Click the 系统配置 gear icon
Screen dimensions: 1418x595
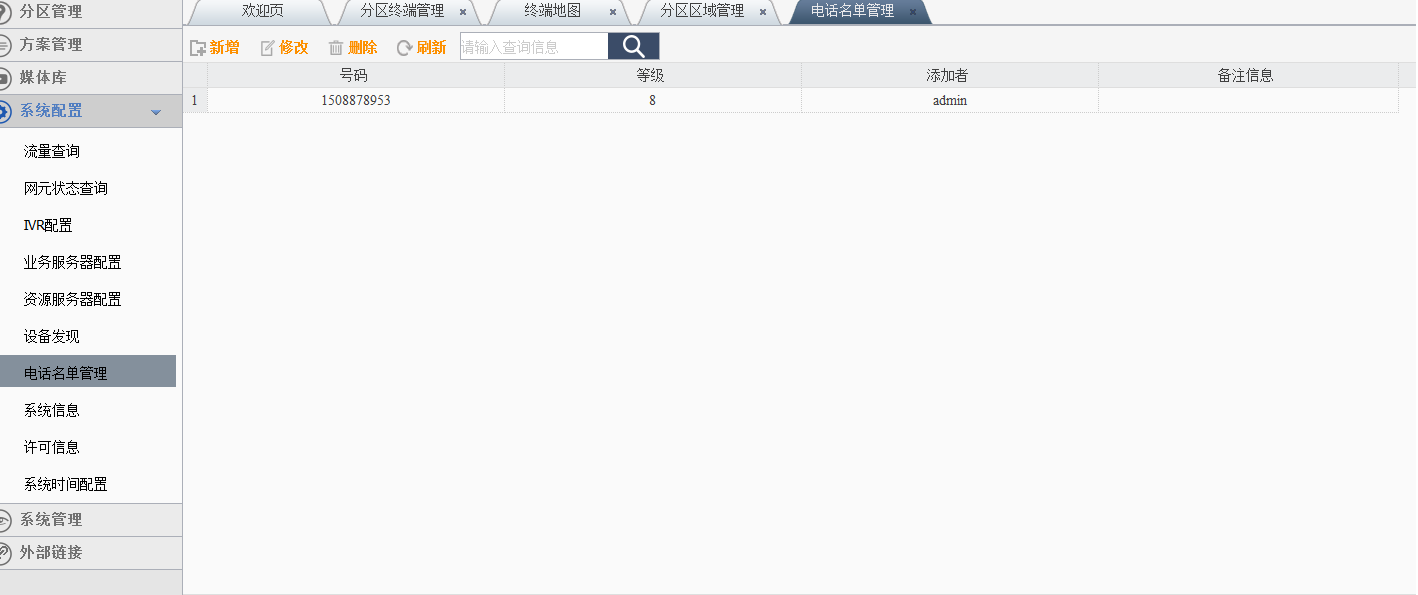coord(5,111)
